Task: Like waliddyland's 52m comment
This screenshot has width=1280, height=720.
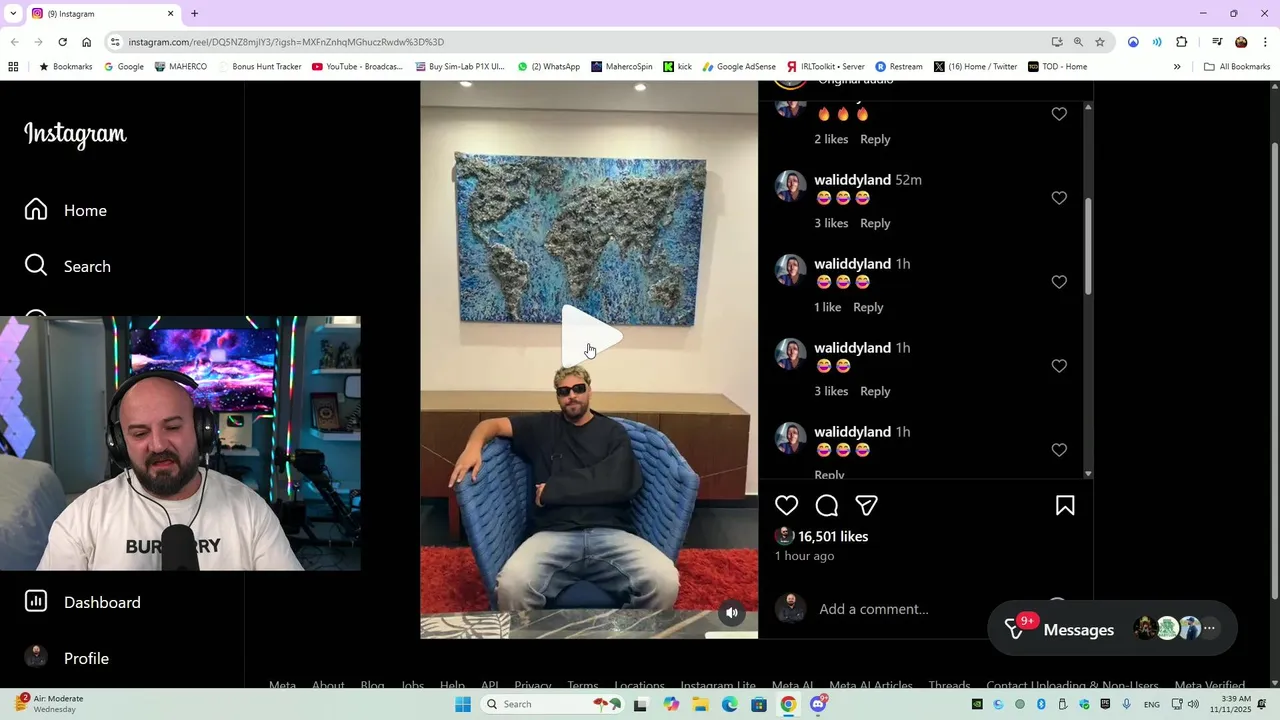Action: pos(1059,198)
